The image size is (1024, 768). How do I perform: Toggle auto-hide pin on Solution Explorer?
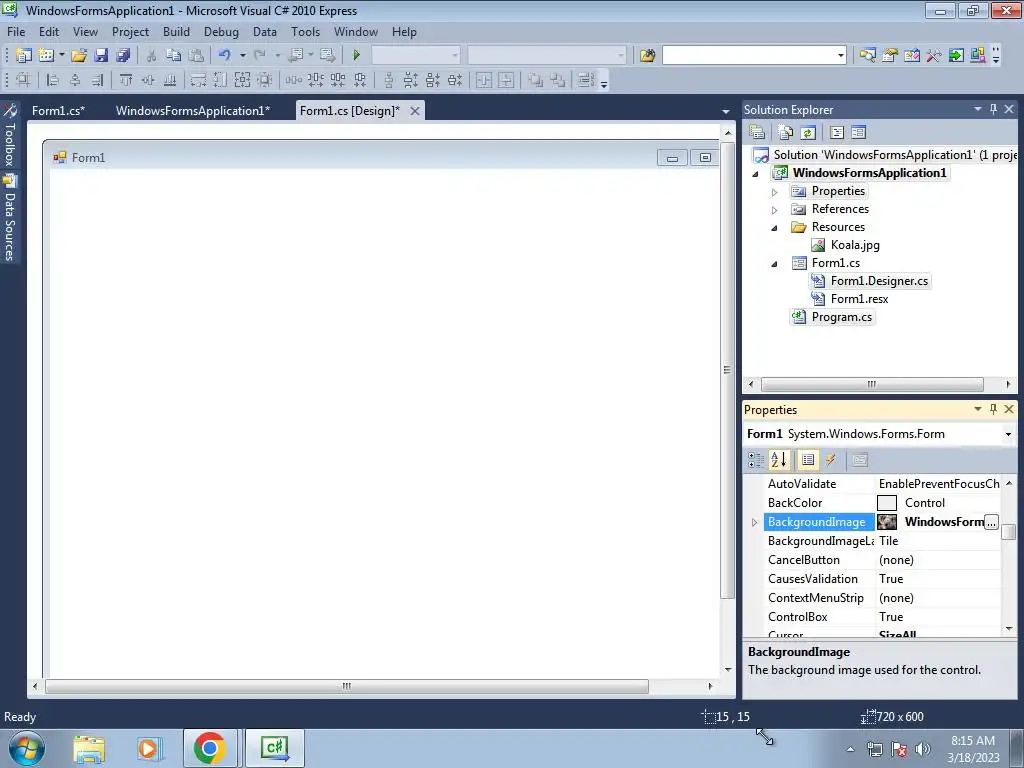(993, 109)
